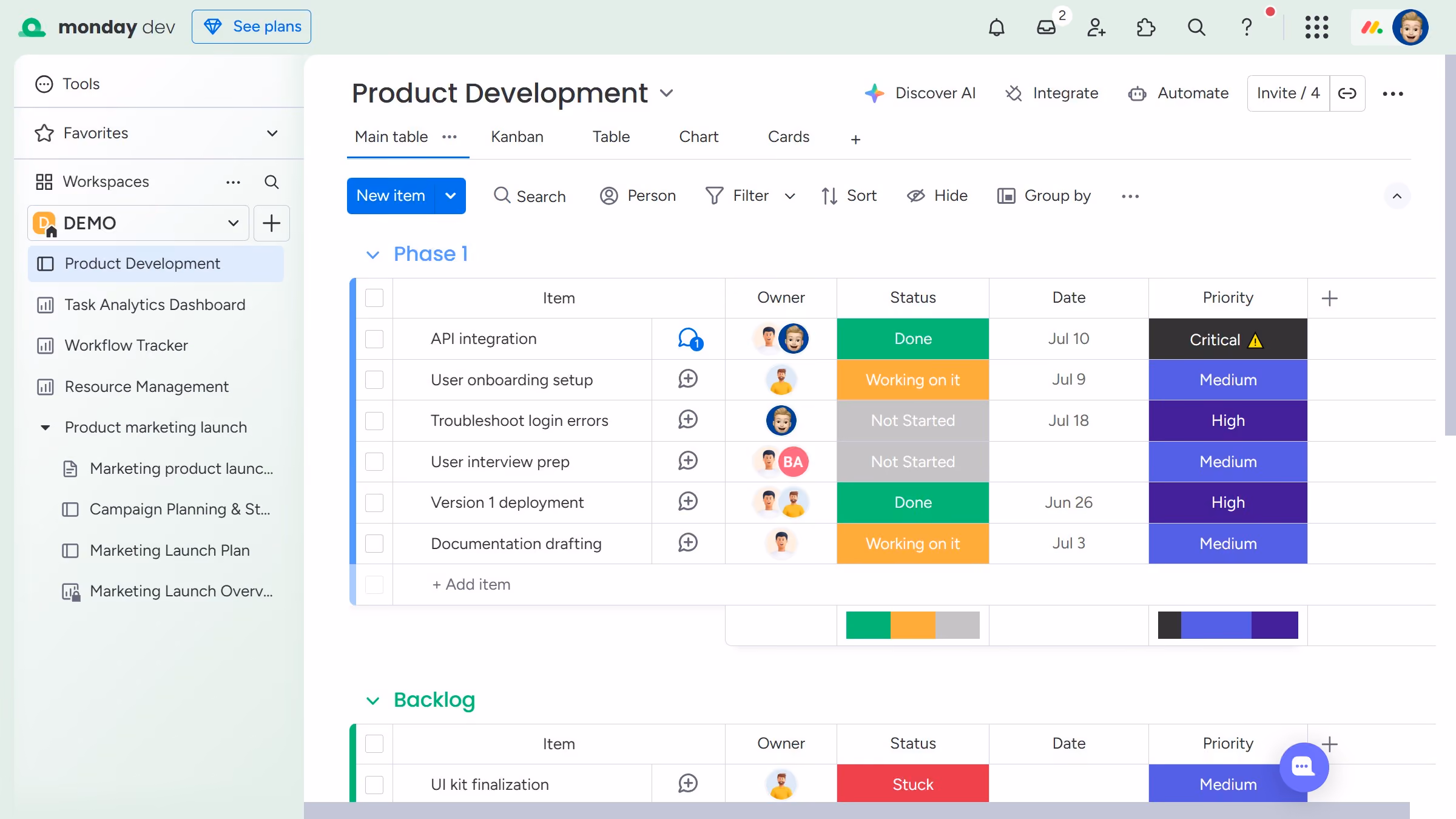Click the top bar search magnifier

1196,27
